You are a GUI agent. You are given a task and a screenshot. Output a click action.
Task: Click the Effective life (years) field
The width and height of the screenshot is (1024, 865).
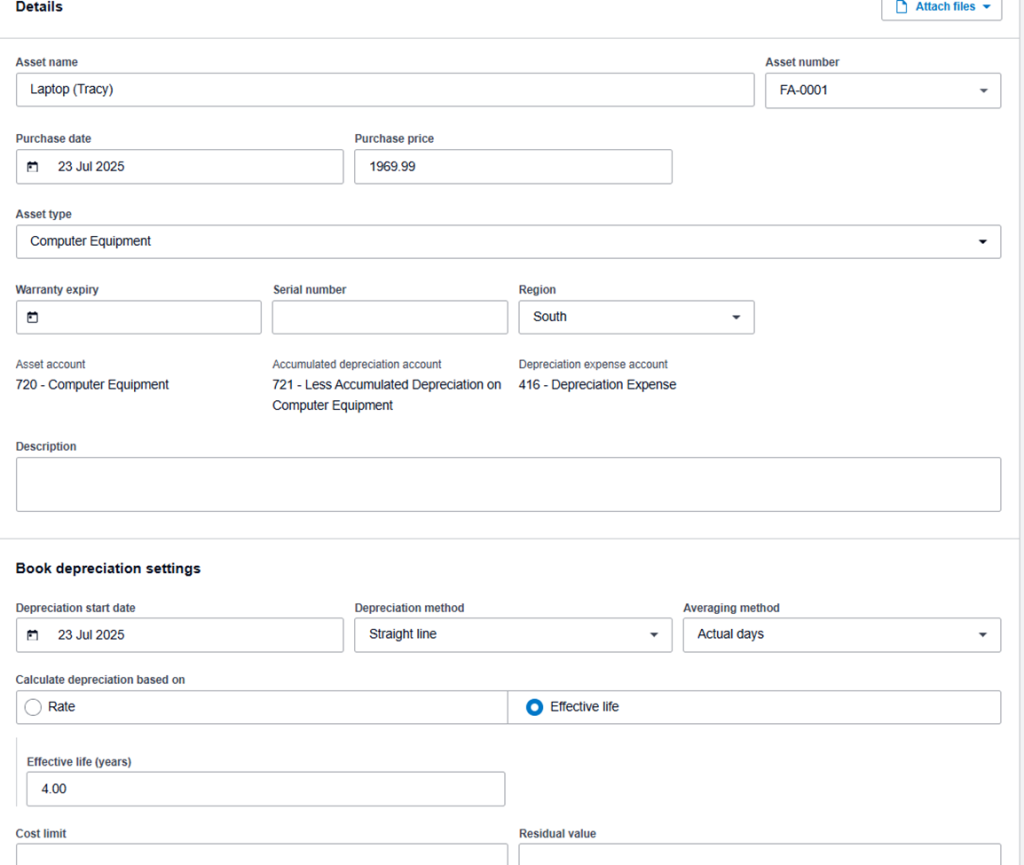tap(265, 789)
